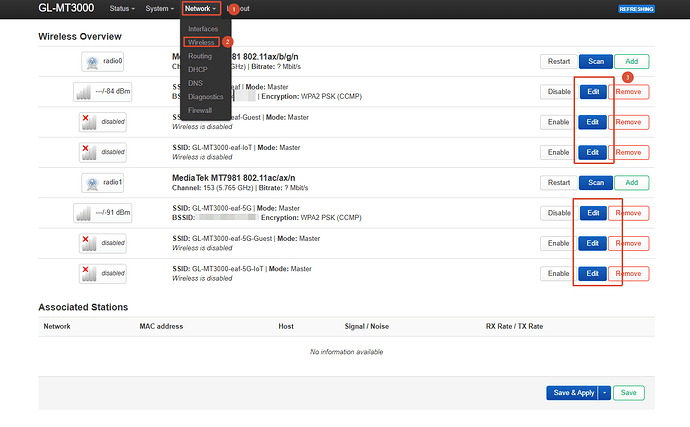Image resolution: width=690 pixels, height=427 pixels.
Task: Click the disabled signal icon for the 5G-Guest SSID
Action: [103, 243]
